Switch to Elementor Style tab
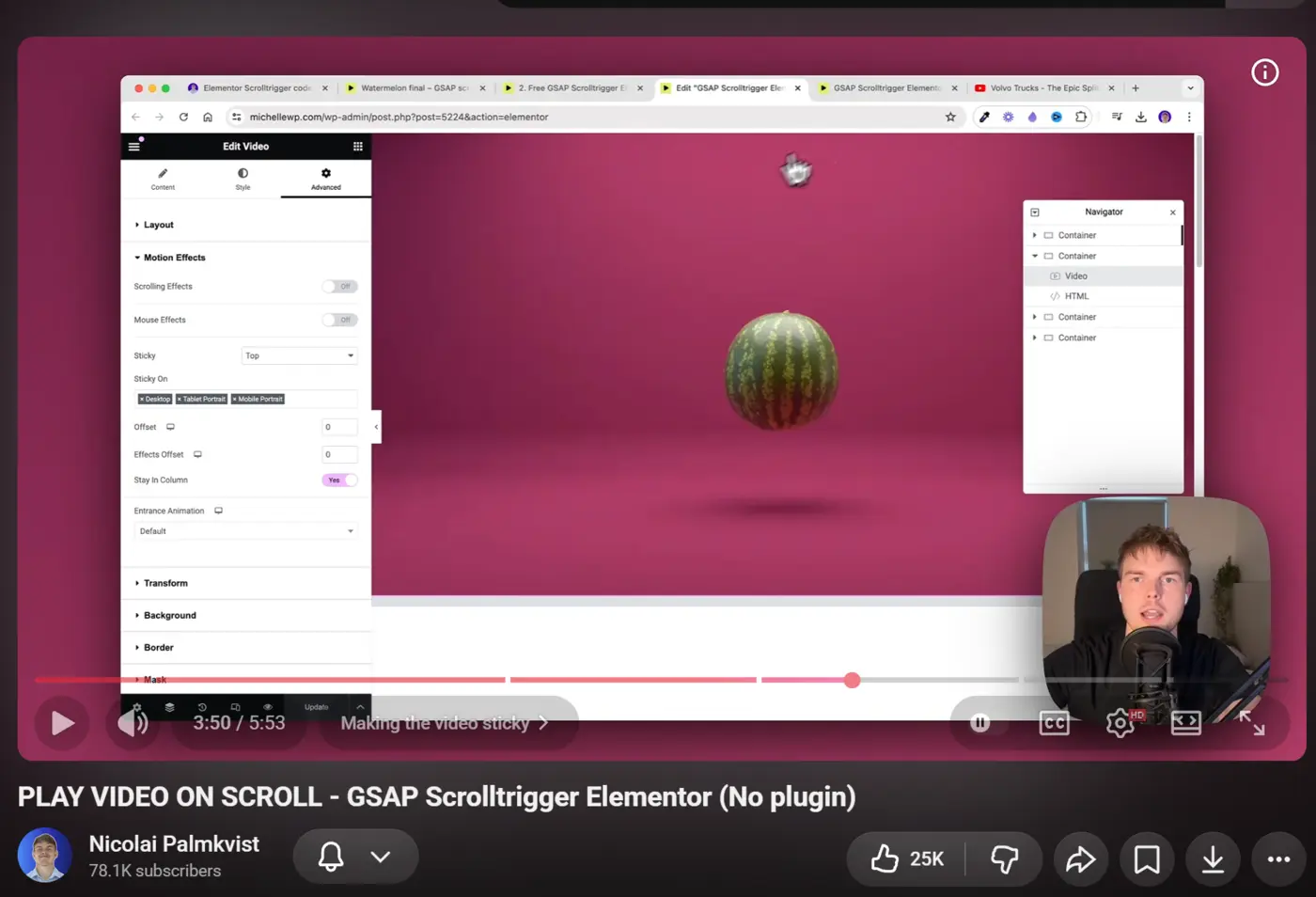Screen dimensions: 1316x897 [243, 179]
